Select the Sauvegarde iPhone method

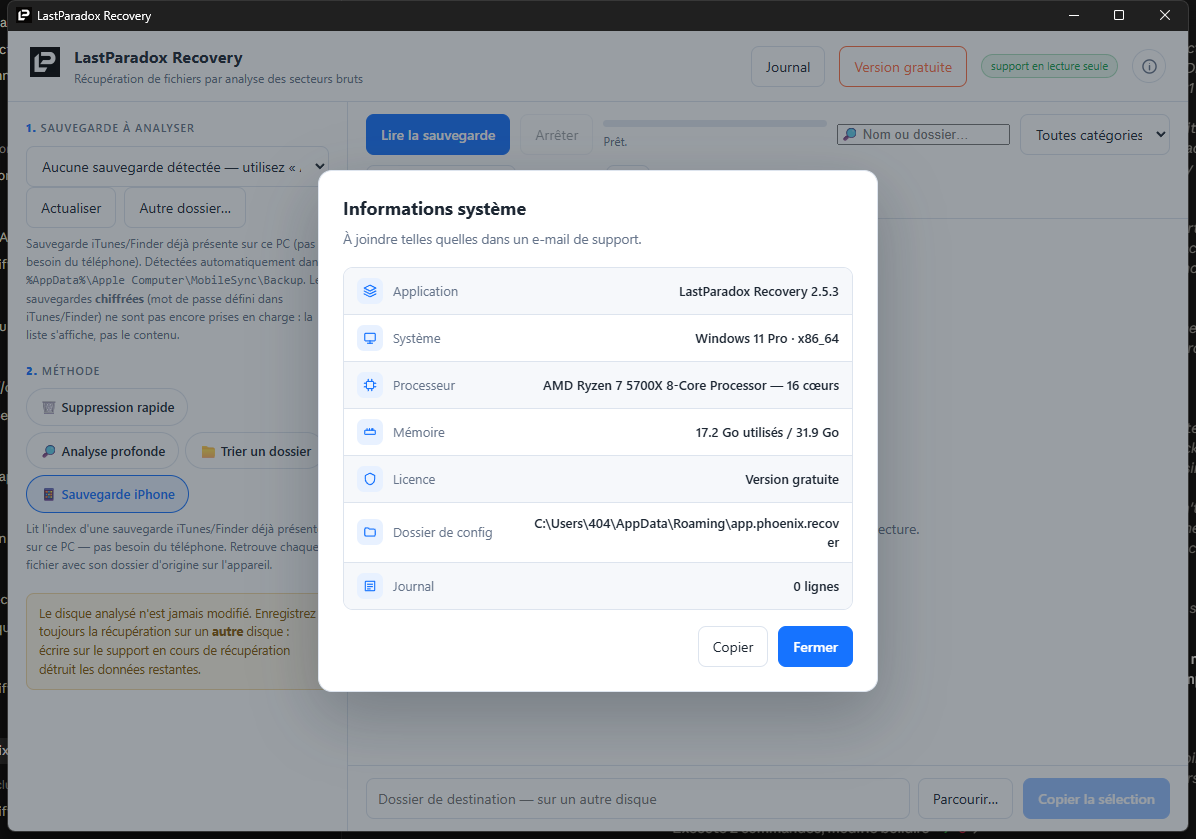[x=108, y=494]
